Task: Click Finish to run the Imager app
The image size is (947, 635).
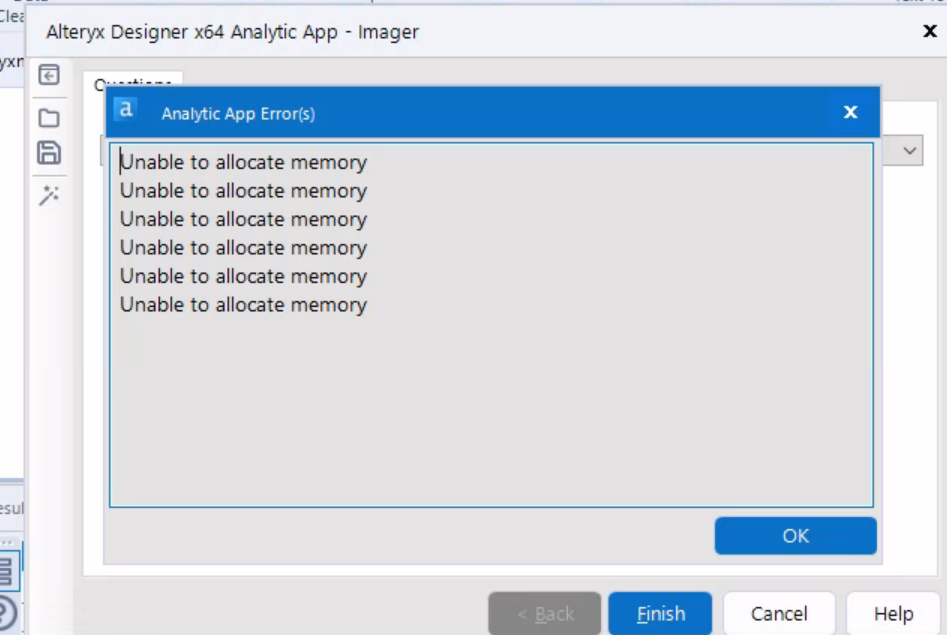Action: [x=659, y=613]
